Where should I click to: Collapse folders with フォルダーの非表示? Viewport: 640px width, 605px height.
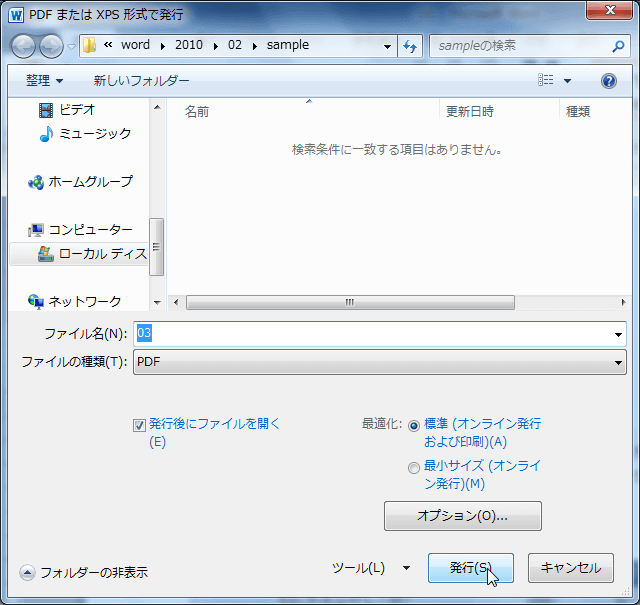point(83,573)
